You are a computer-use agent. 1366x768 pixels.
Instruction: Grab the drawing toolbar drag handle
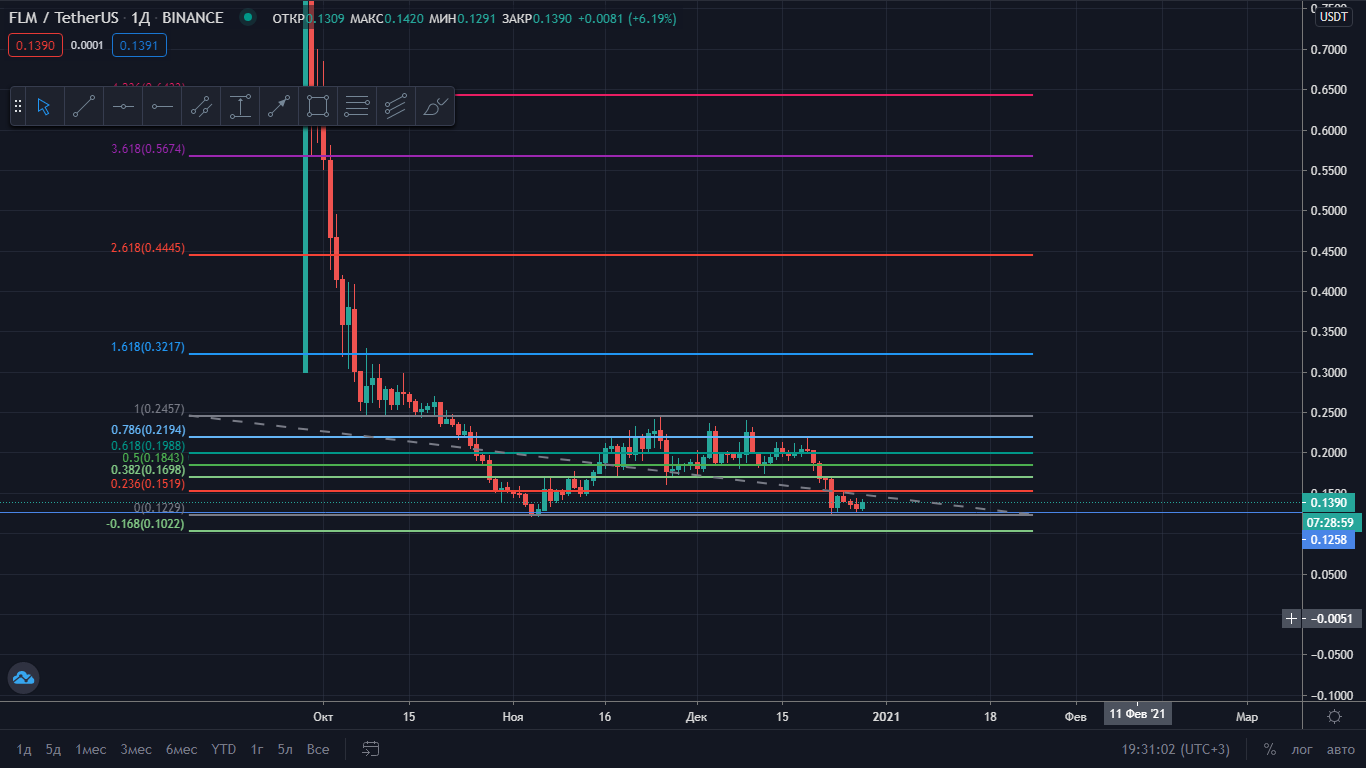click(18, 106)
